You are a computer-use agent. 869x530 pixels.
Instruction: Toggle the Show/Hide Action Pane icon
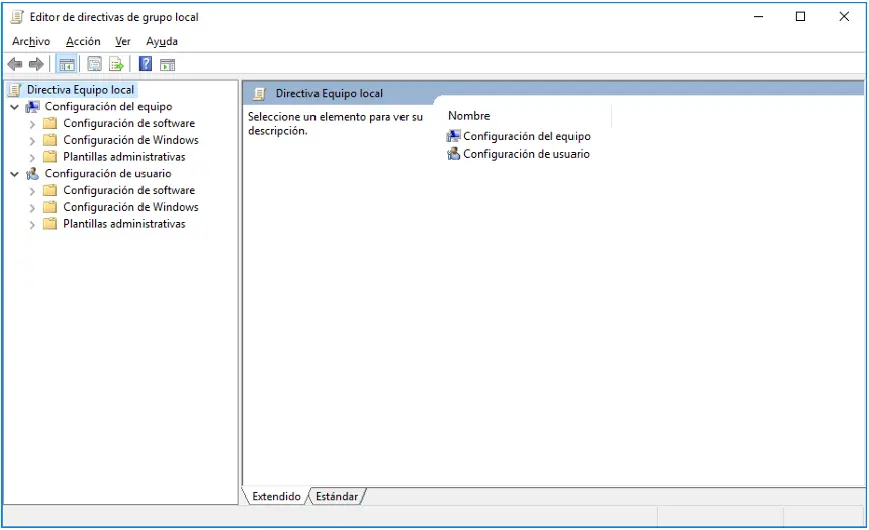click(167, 64)
